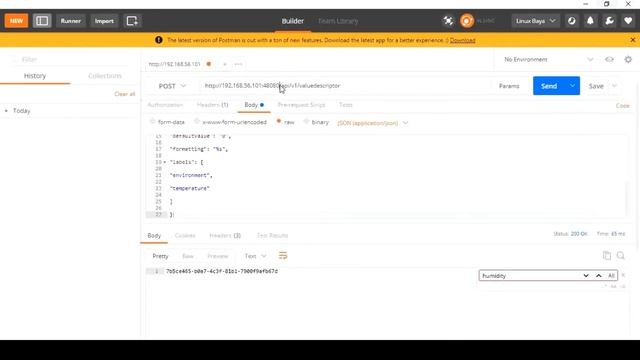Click the humidity search input field
640x360 pixels.
pyautogui.click(x=530, y=276)
